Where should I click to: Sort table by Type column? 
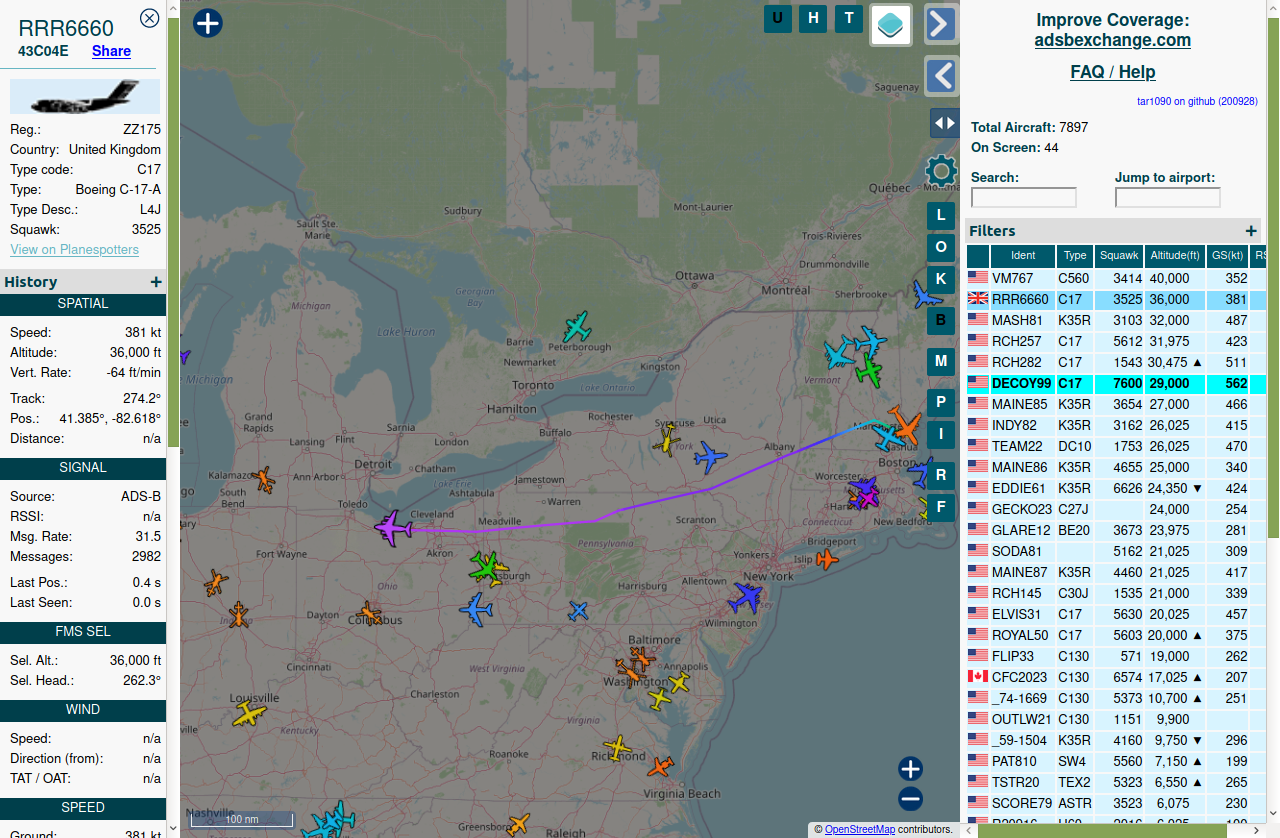(1075, 256)
